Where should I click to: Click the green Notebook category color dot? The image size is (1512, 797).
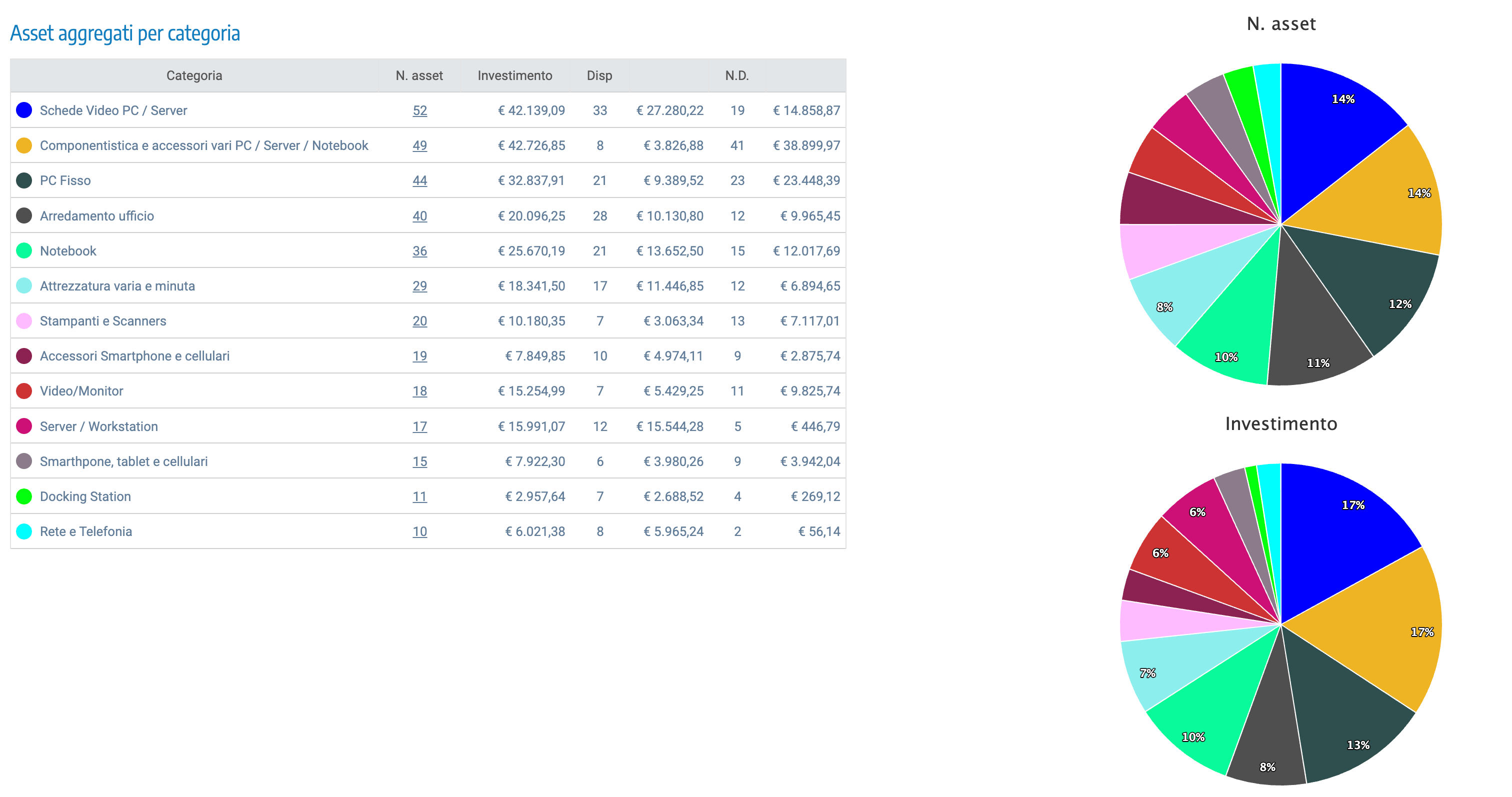coord(24,250)
